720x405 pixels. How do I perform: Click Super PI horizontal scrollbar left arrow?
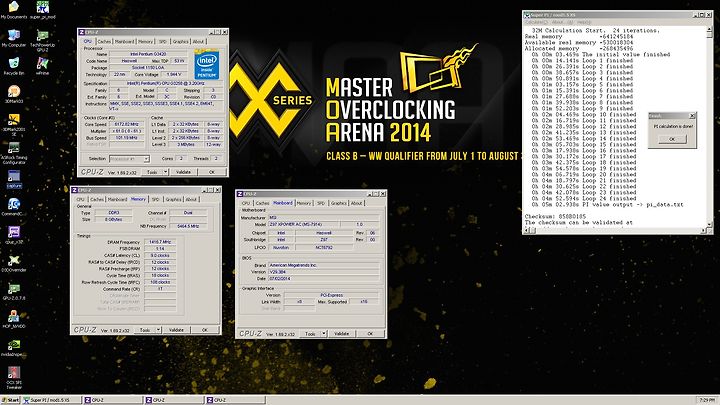coord(526,231)
